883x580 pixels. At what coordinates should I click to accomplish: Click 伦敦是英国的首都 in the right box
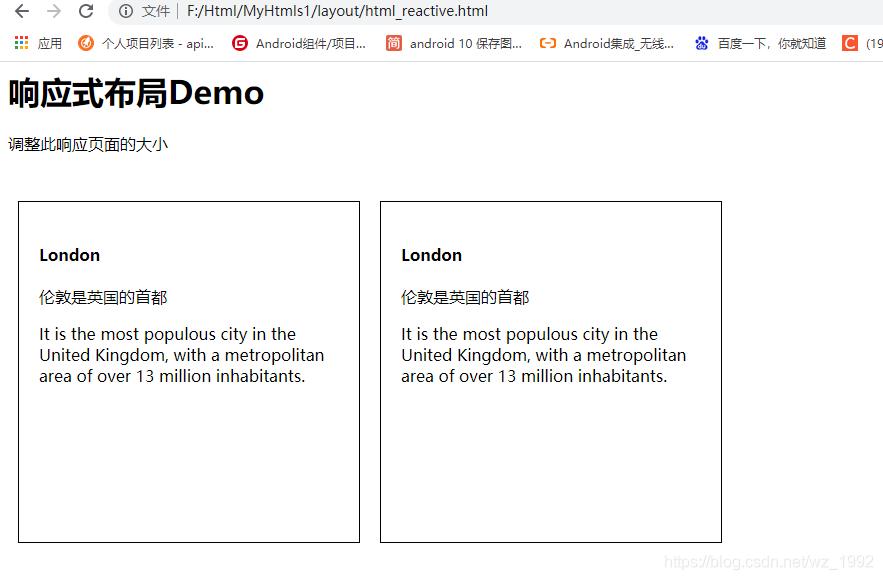coord(465,297)
